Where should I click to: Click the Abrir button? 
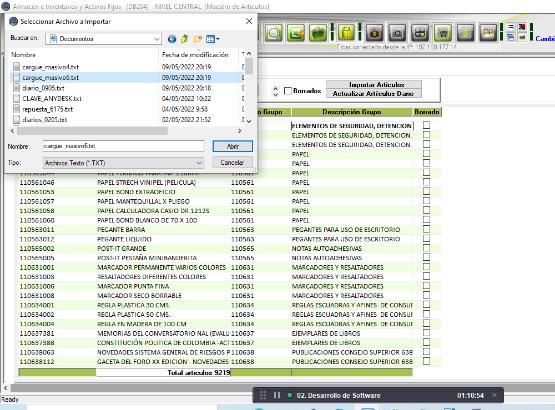point(233,146)
